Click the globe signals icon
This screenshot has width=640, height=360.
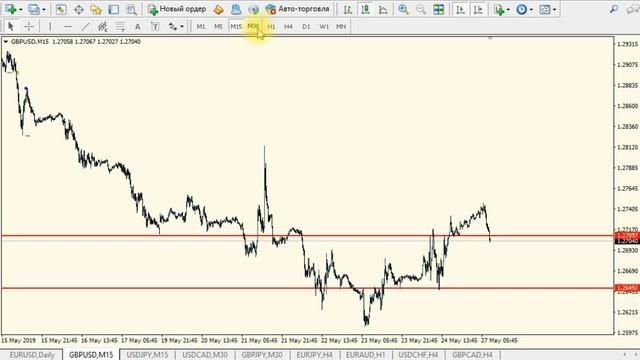[x=253, y=9]
